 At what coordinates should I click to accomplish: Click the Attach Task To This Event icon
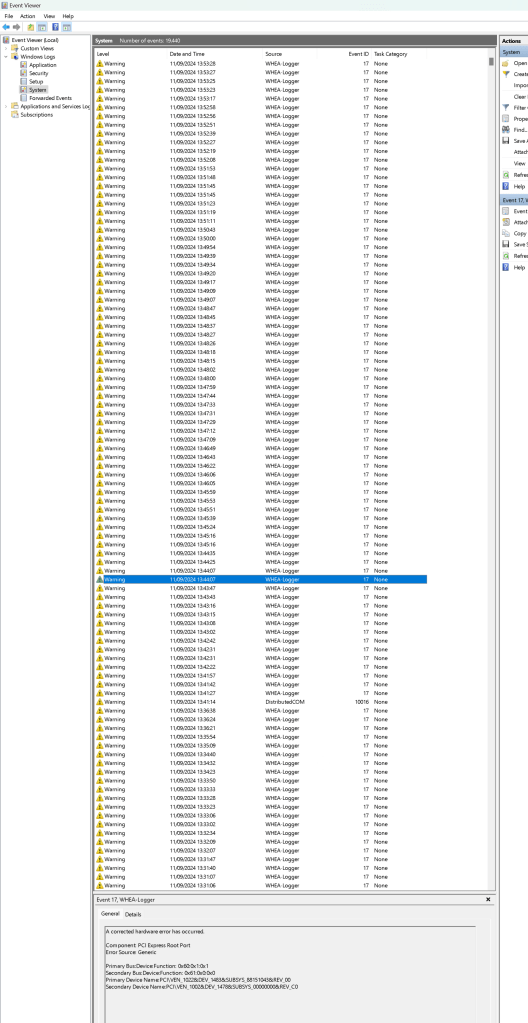(505, 222)
